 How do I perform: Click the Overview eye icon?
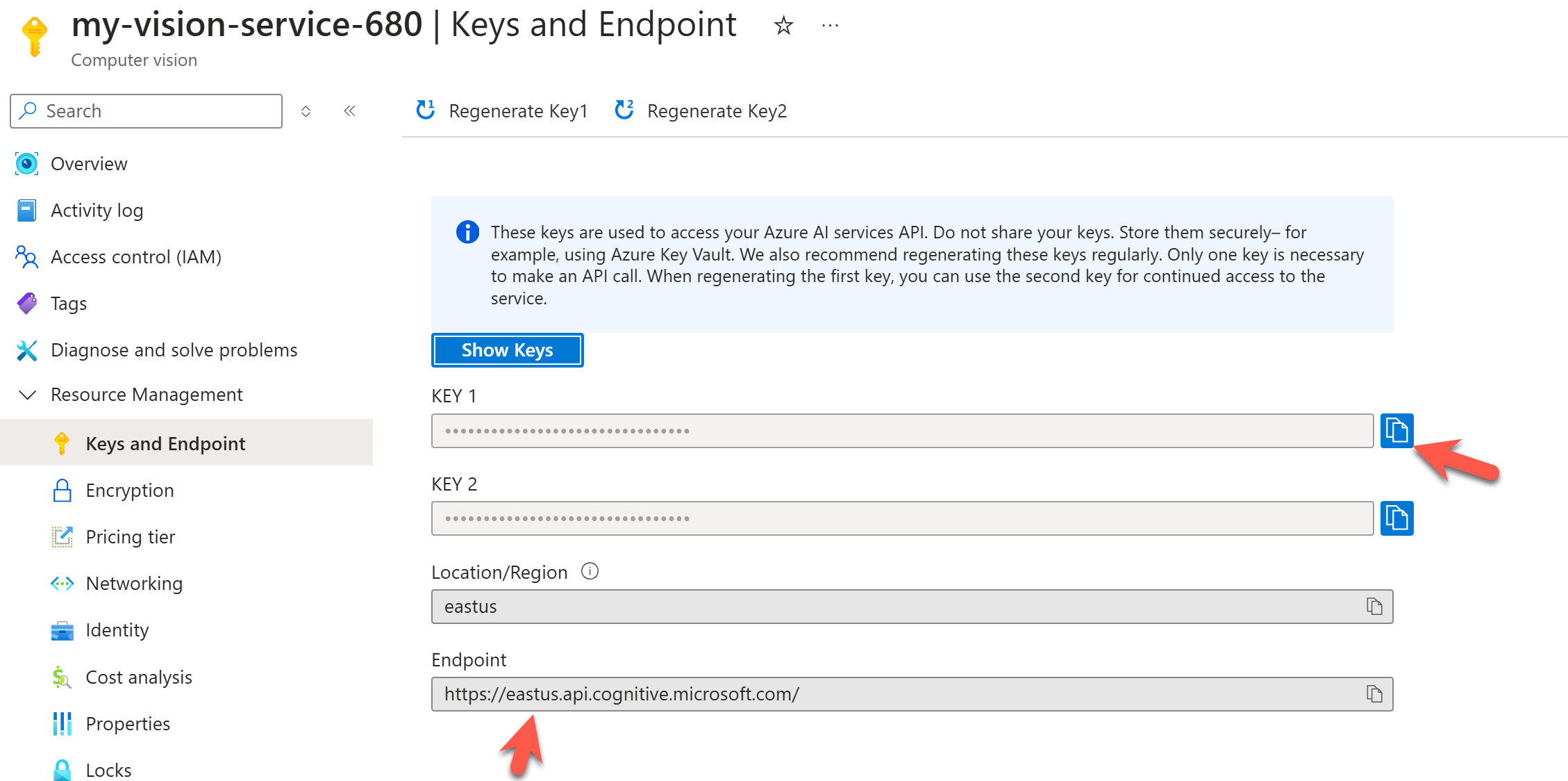pyautogui.click(x=26, y=164)
